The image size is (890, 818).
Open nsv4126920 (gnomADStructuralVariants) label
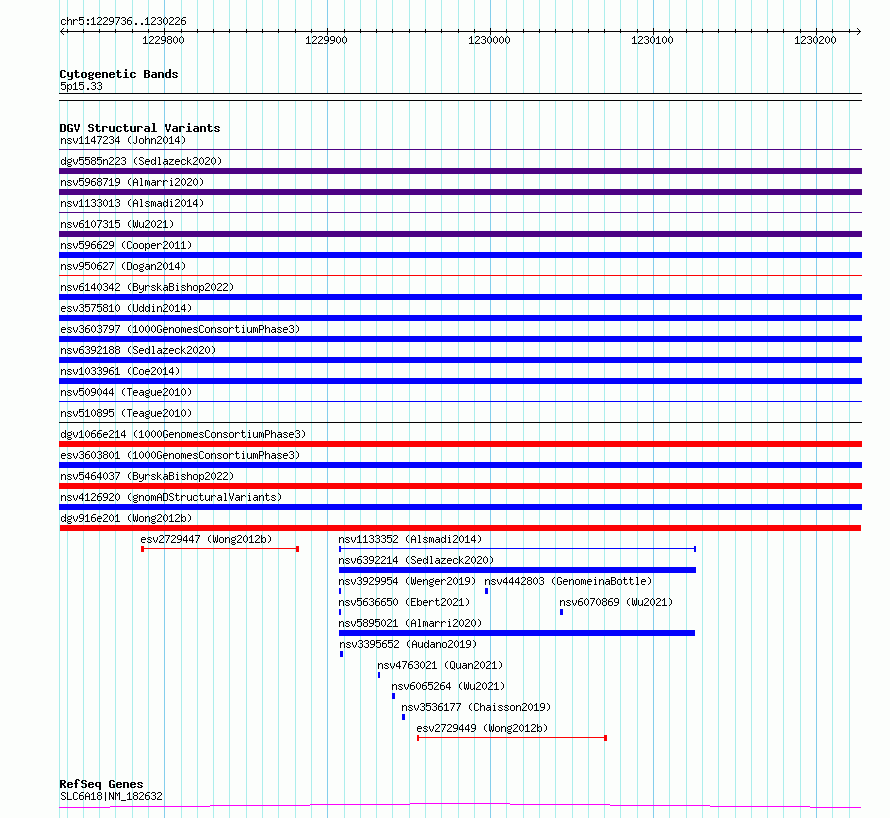pyautogui.click(x=171, y=497)
